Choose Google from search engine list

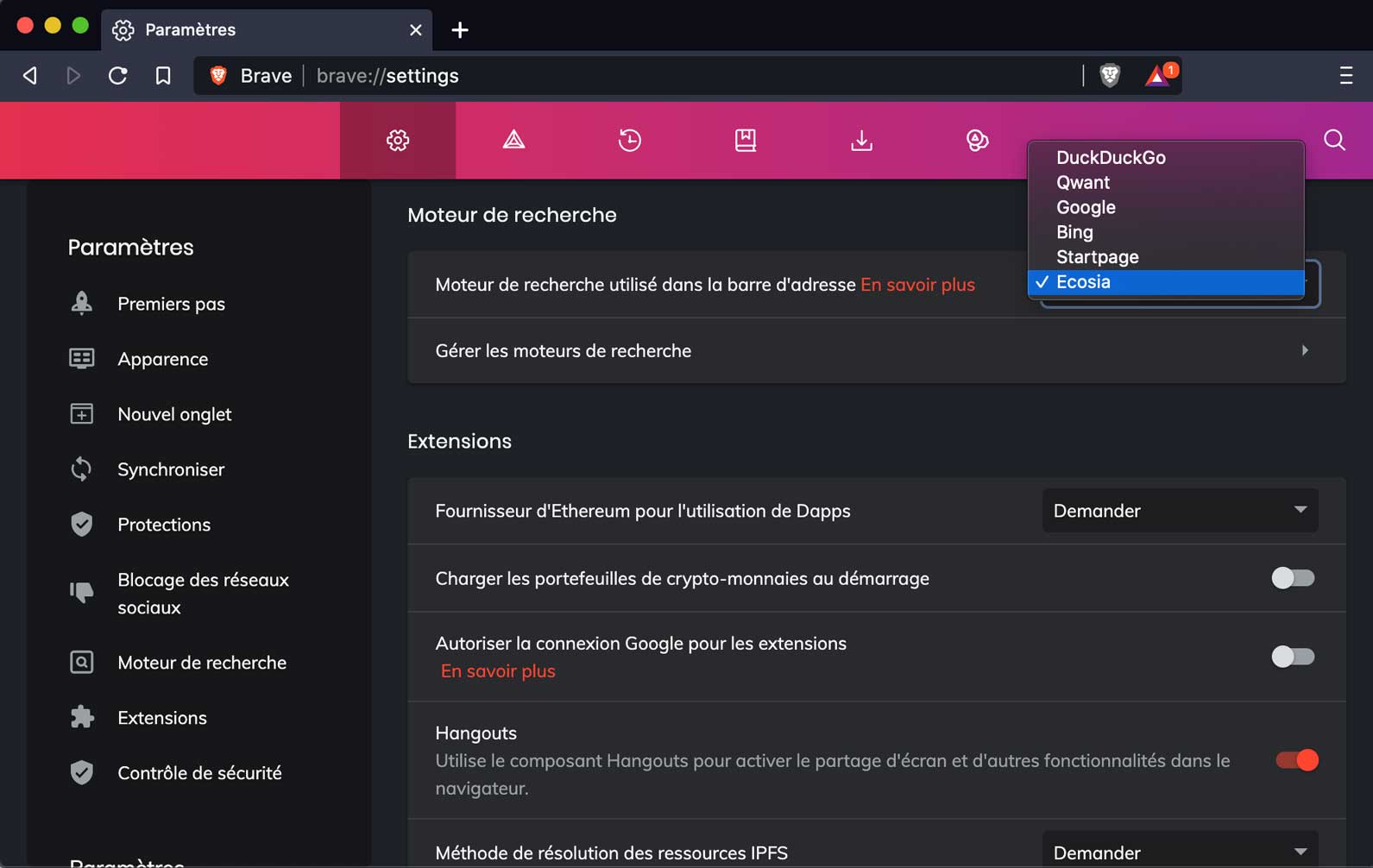[1166, 208]
